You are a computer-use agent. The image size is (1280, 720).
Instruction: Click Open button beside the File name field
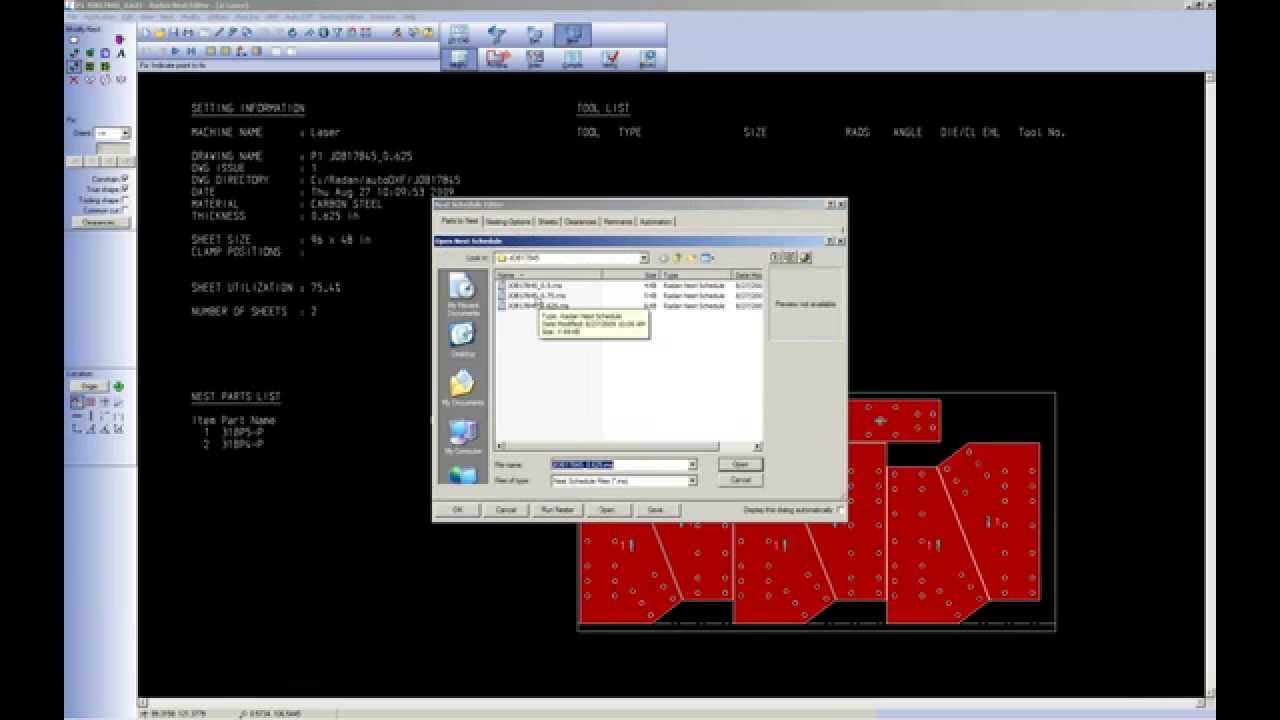[740, 464]
